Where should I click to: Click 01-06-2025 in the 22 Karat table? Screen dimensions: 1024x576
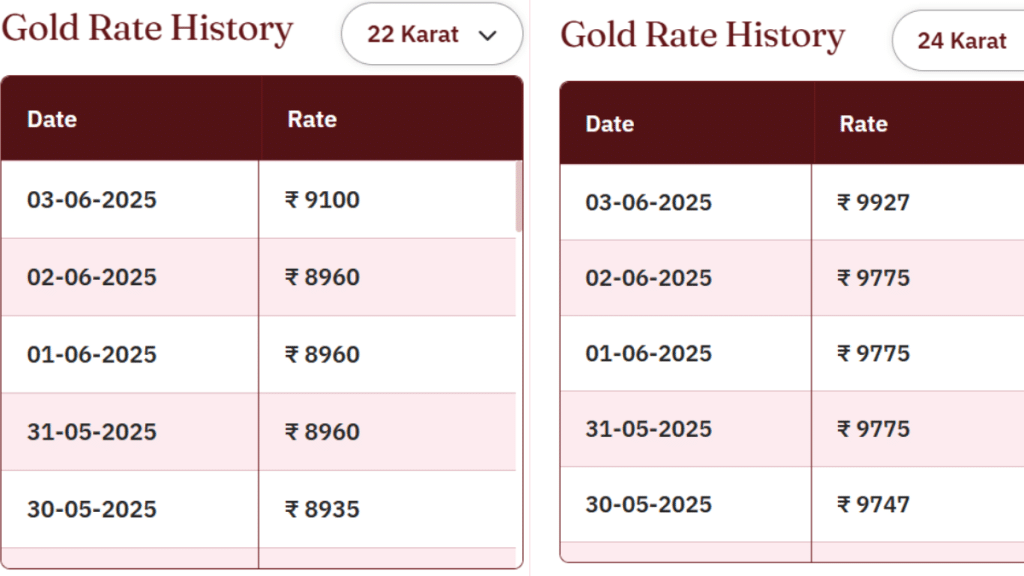(92, 355)
